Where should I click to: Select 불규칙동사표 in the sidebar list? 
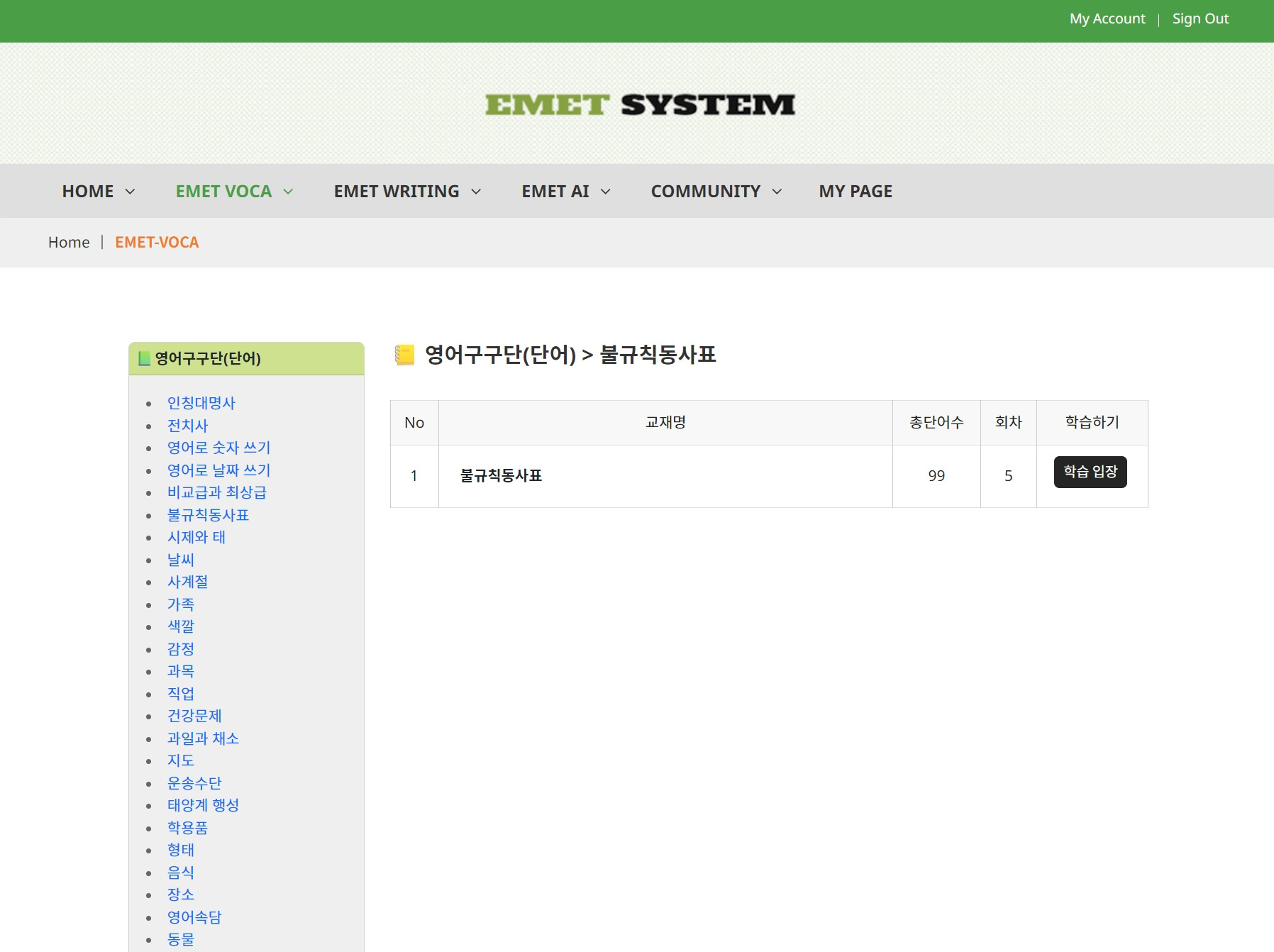(x=208, y=515)
